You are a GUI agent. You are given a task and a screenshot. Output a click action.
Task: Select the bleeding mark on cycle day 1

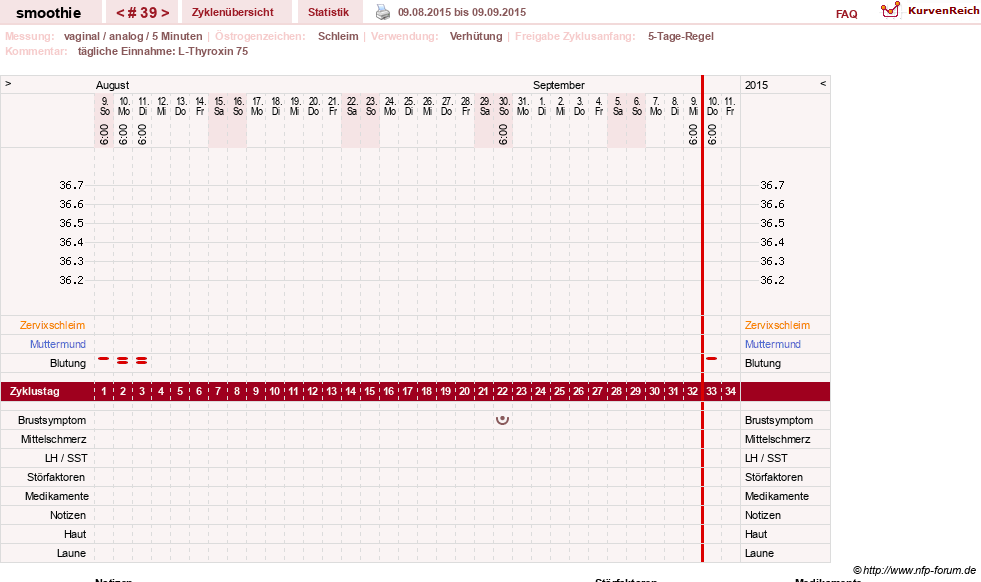tap(104, 359)
